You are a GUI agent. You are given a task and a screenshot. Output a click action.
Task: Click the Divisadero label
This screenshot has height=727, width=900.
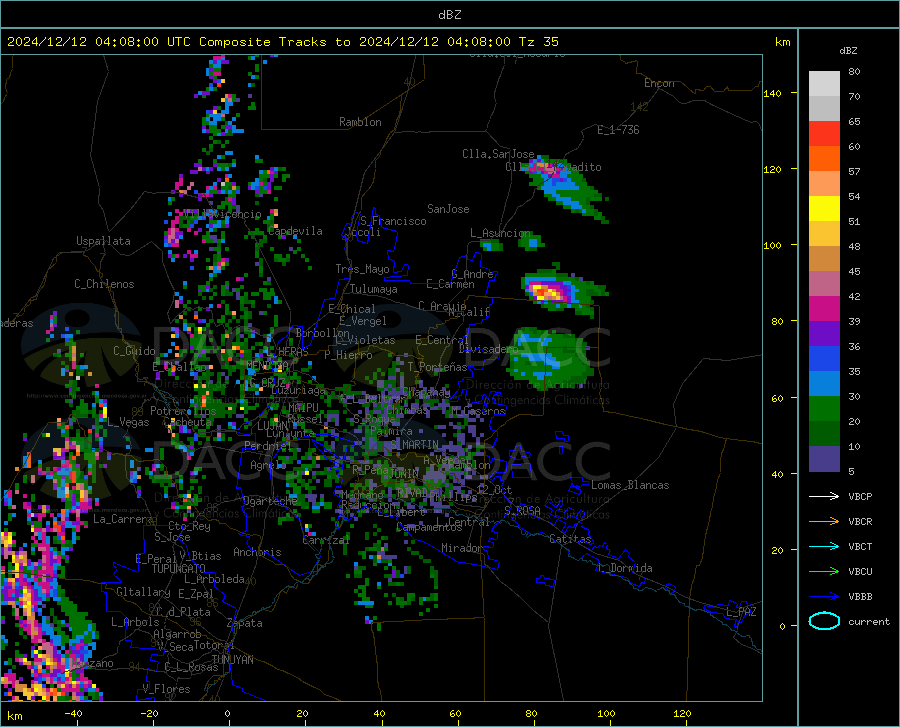pos(488,349)
